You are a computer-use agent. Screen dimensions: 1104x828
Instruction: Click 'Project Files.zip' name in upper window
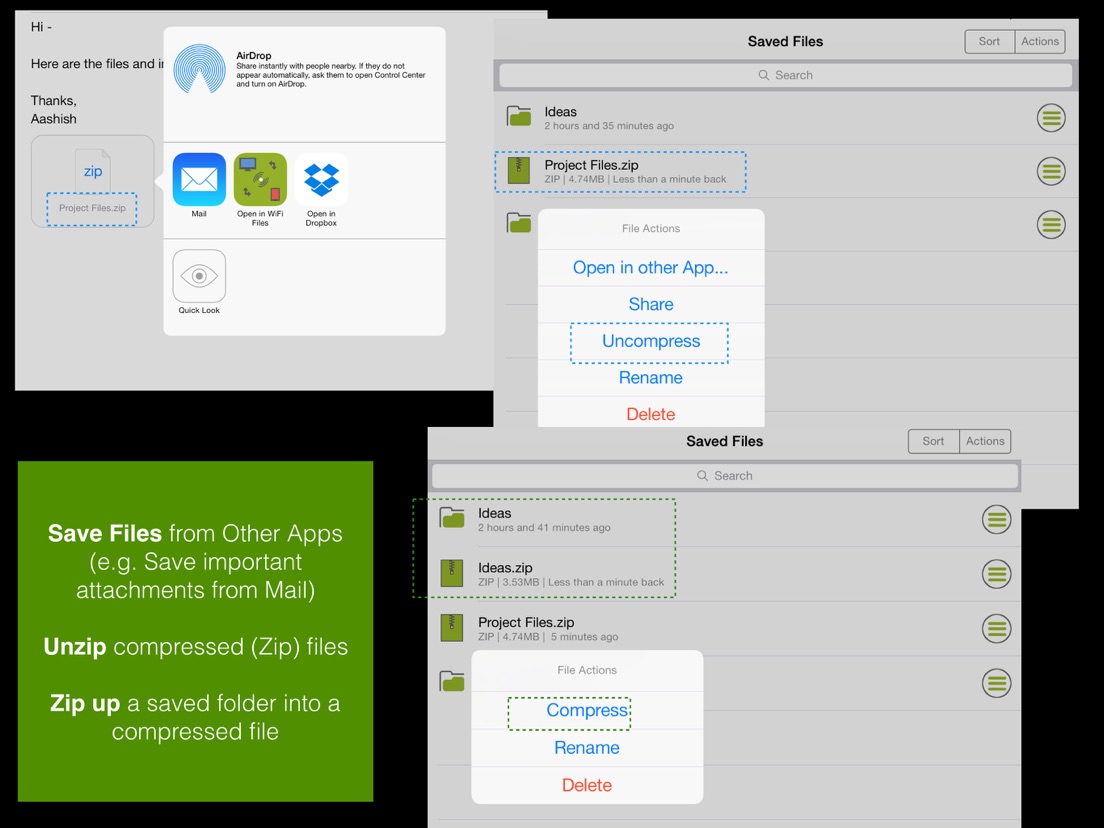pos(591,165)
